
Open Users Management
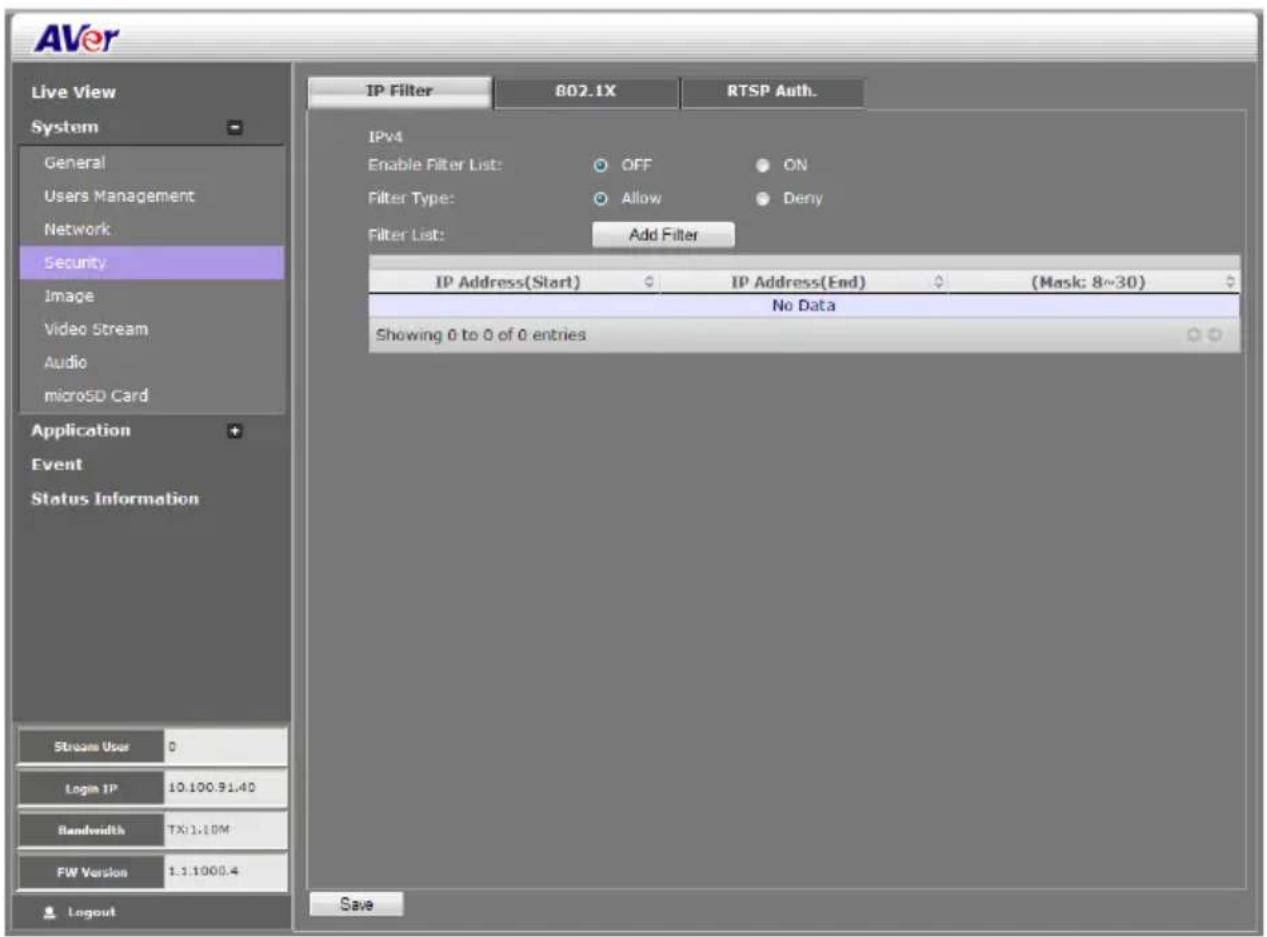[118, 195]
